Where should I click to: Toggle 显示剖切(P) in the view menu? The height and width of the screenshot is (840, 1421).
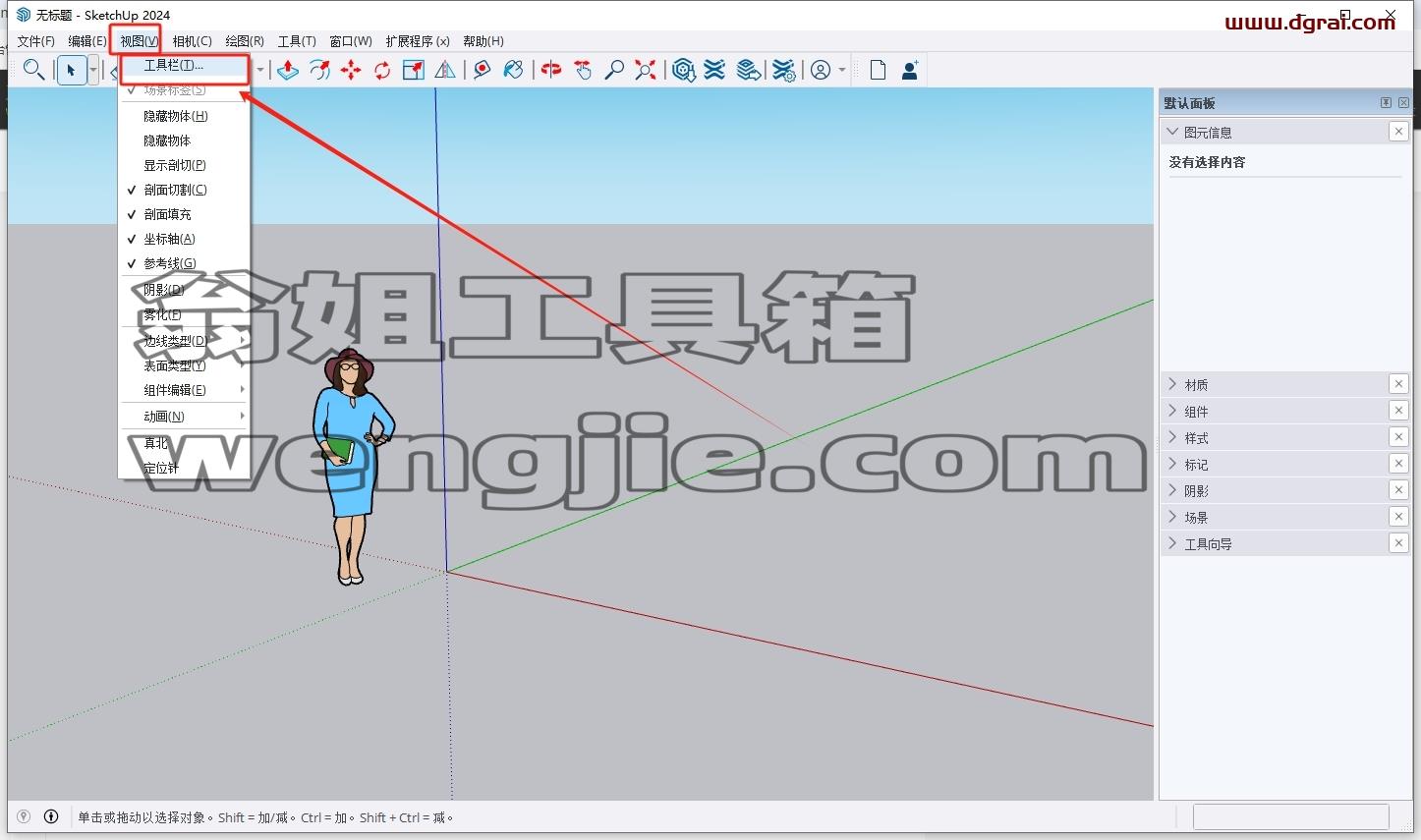[185, 165]
